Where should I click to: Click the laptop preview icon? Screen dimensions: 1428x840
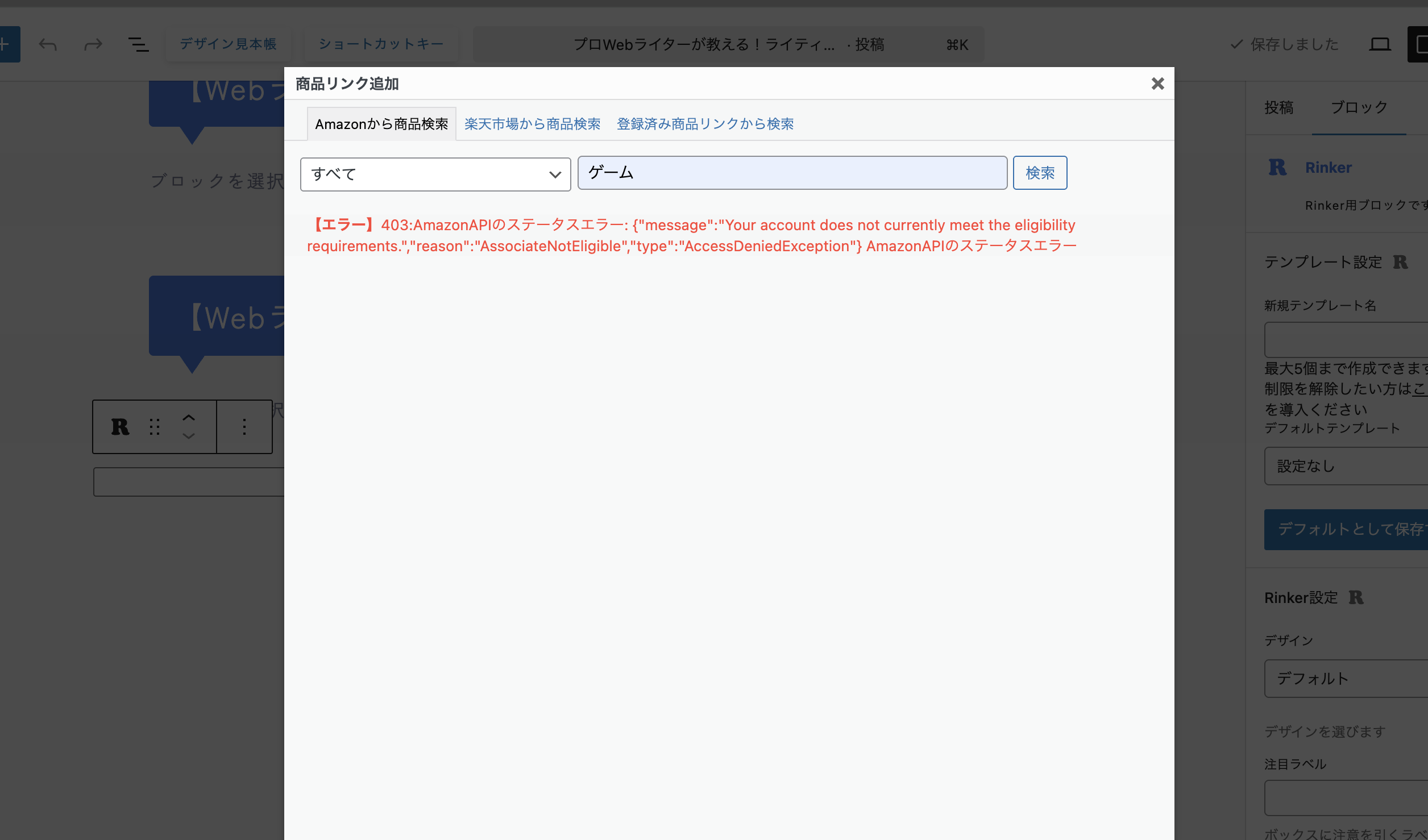[1380, 44]
